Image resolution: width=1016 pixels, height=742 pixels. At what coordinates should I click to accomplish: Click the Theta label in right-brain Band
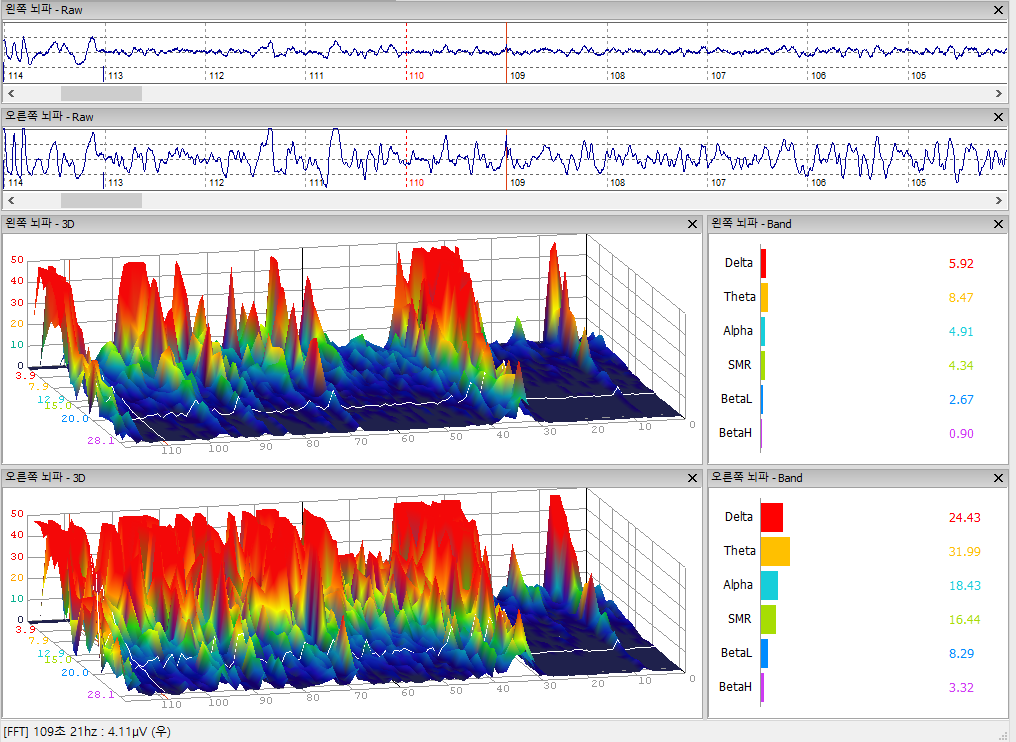[x=739, y=550]
